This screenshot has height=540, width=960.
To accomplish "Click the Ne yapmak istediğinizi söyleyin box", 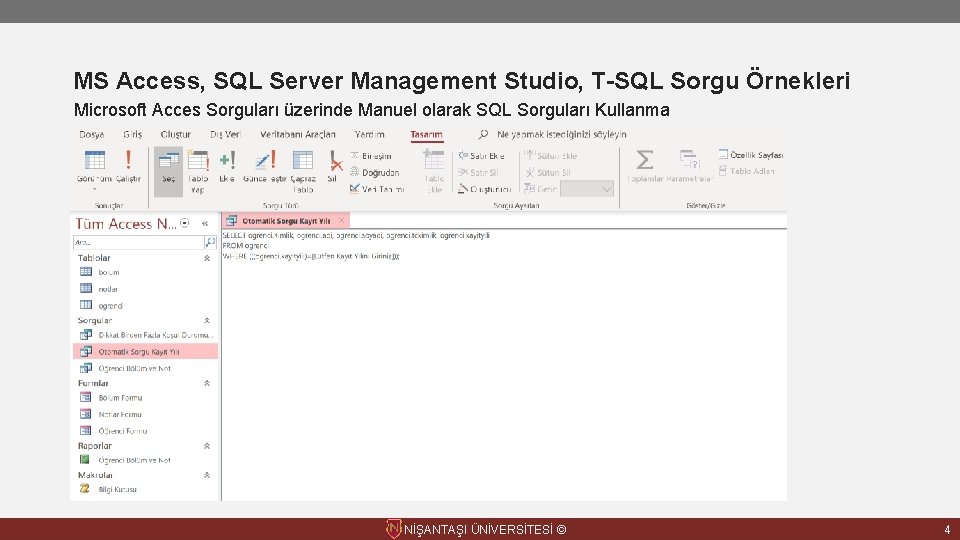I will click(x=561, y=135).
